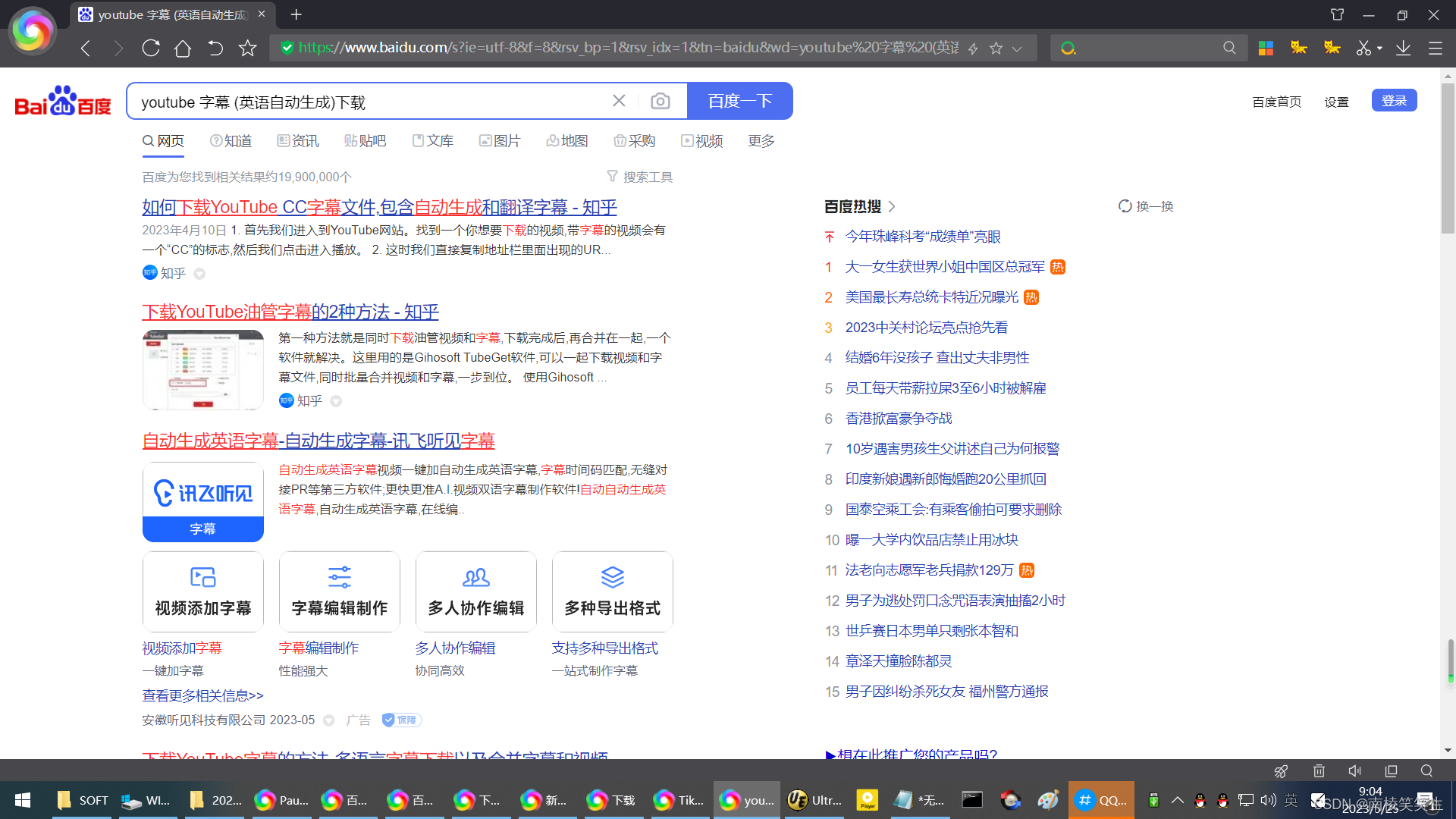Expand 百度热搜 arrow chevron

pos(892,206)
